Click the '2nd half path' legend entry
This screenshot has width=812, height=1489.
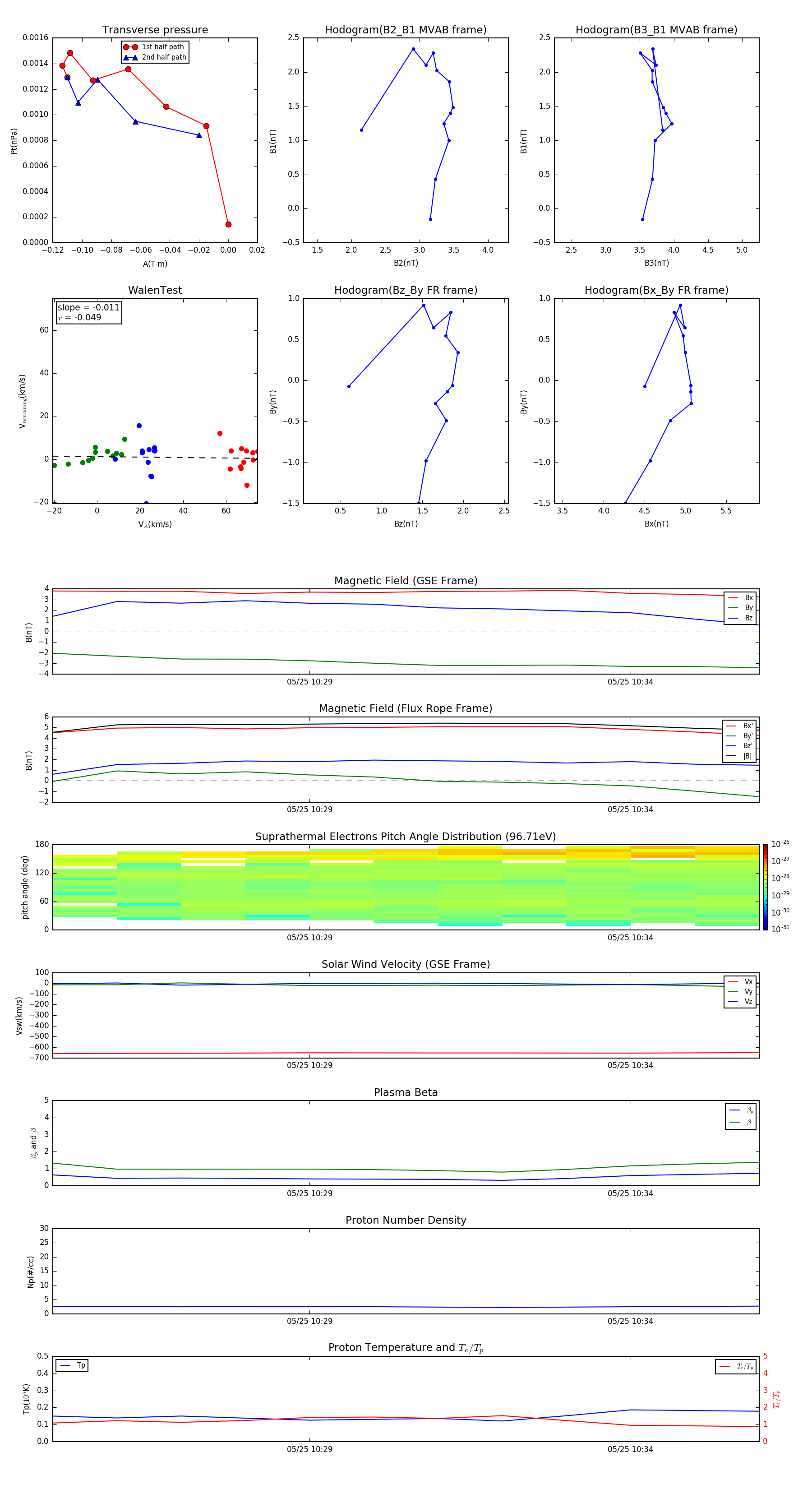coord(155,57)
